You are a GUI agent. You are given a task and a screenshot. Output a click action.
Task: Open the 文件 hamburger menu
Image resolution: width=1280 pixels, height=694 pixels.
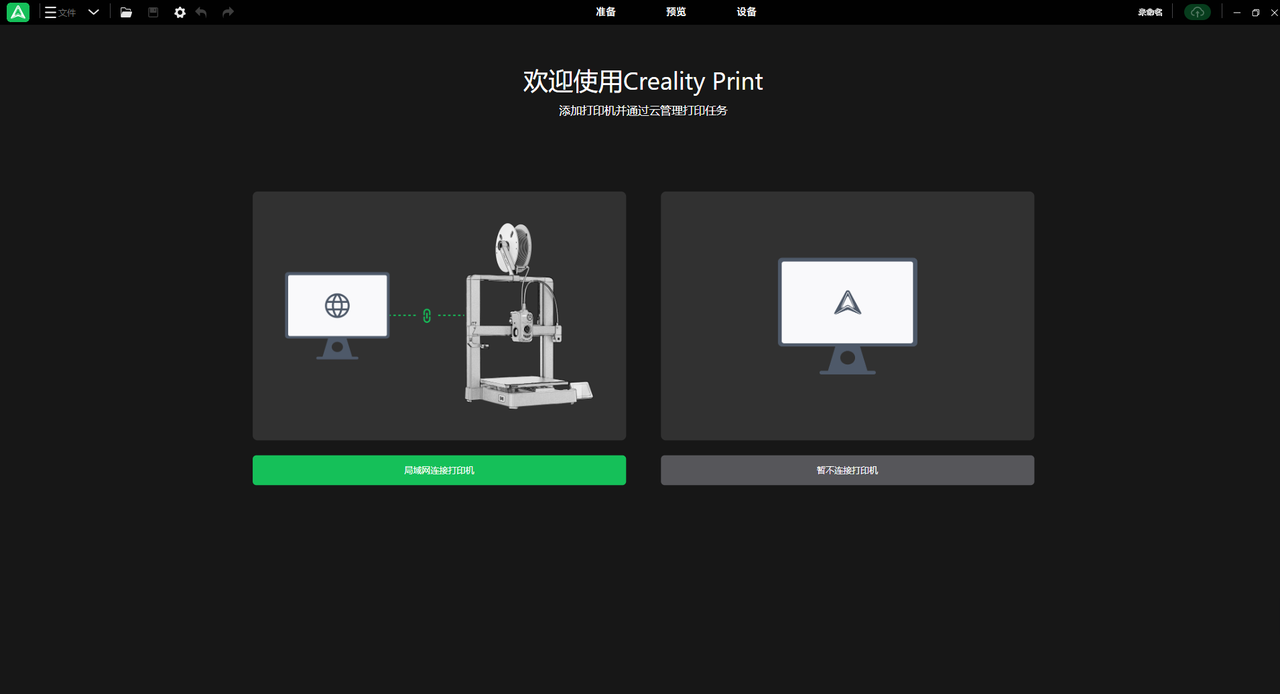point(60,12)
